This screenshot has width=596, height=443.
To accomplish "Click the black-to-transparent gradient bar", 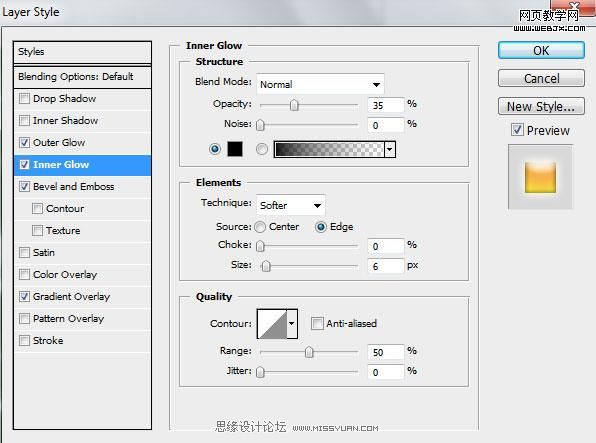I will [x=329, y=149].
